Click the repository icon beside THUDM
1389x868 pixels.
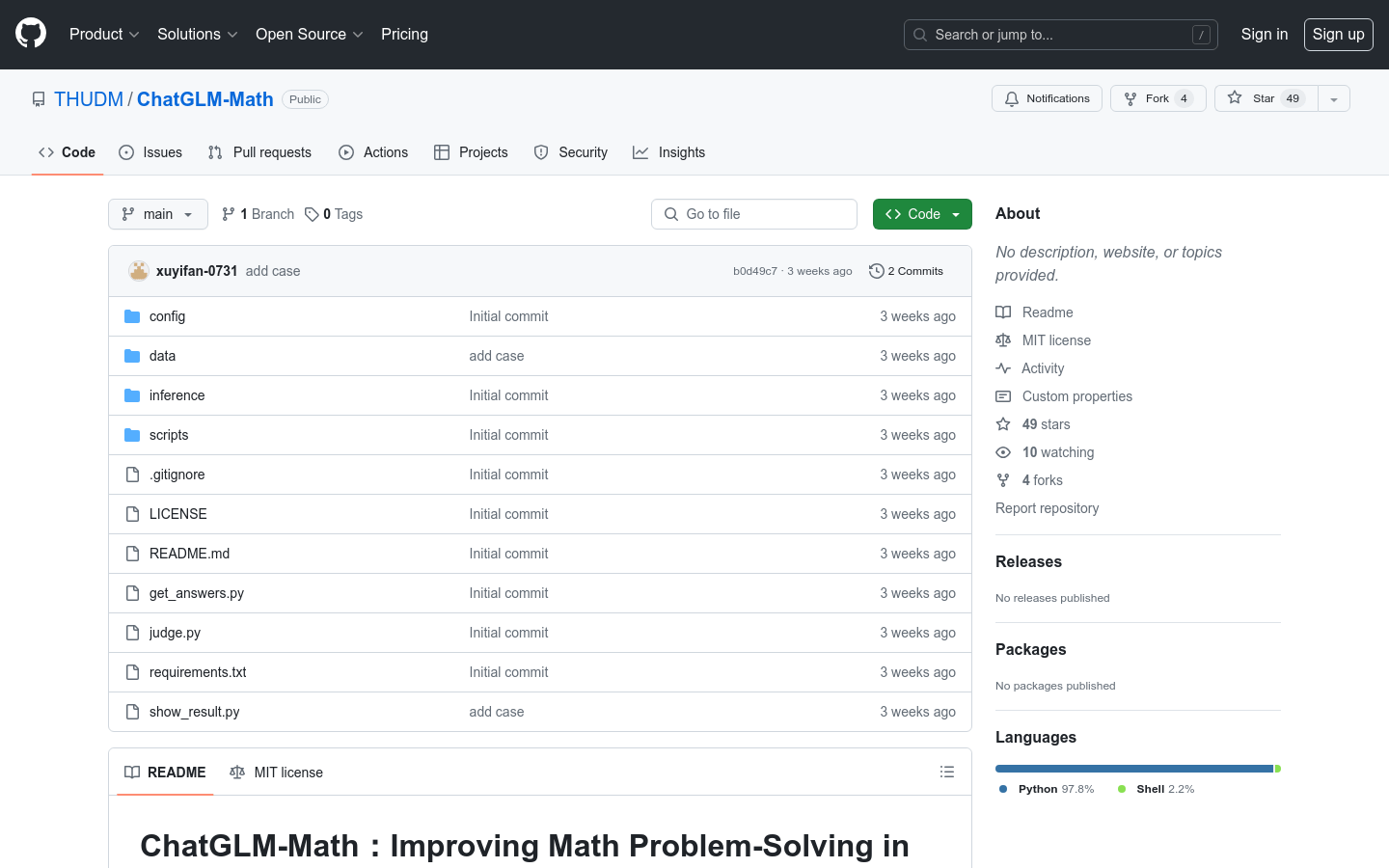pos(39,99)
